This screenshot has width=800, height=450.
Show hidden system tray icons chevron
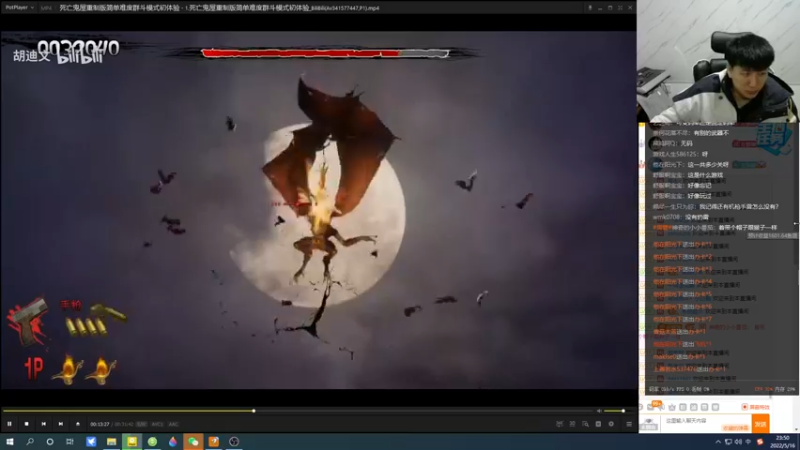click(x=718, y=442)
